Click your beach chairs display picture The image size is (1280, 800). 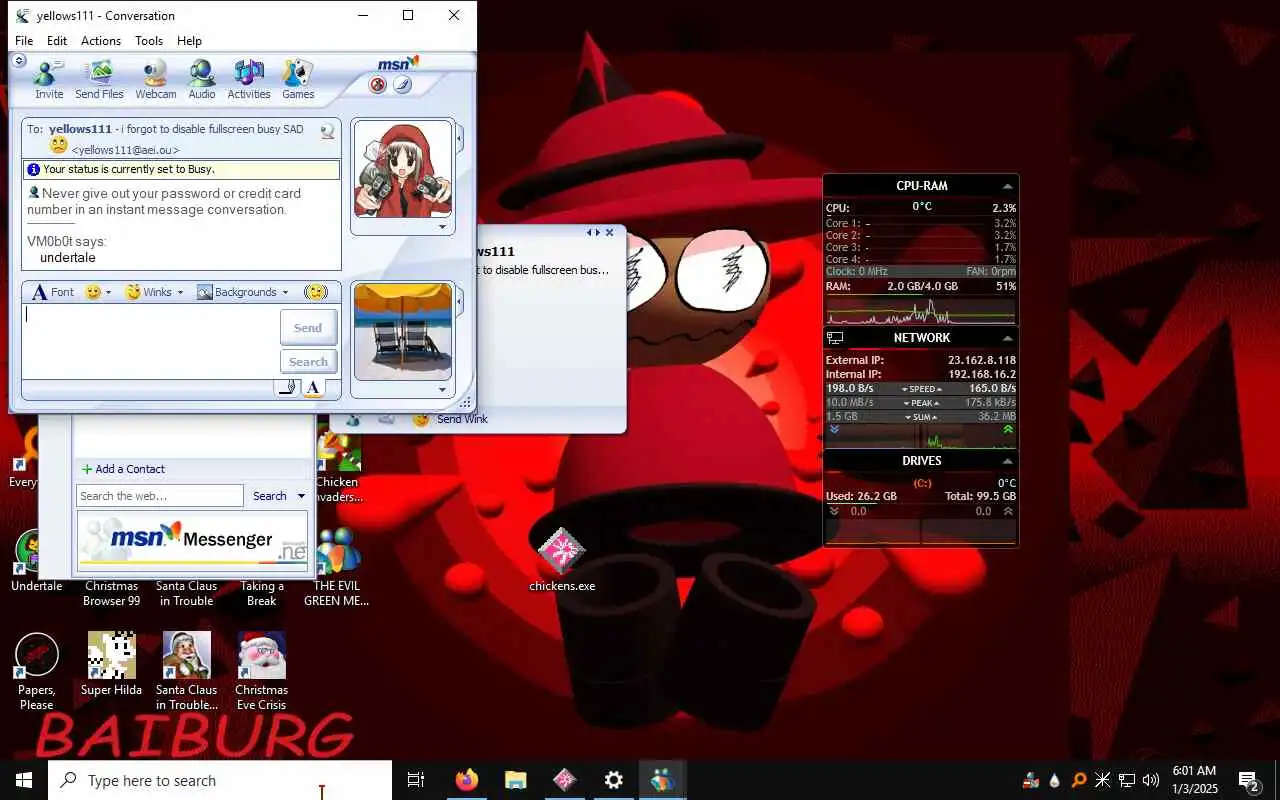click(x=403, y=332)
